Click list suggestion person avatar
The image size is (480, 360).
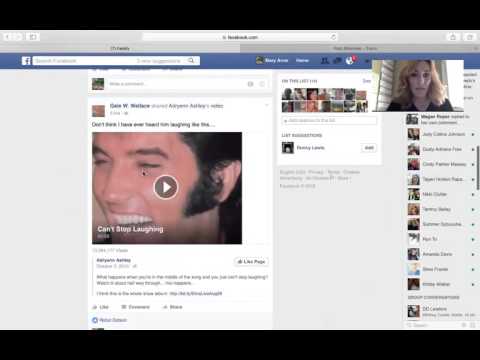[288, 148]
